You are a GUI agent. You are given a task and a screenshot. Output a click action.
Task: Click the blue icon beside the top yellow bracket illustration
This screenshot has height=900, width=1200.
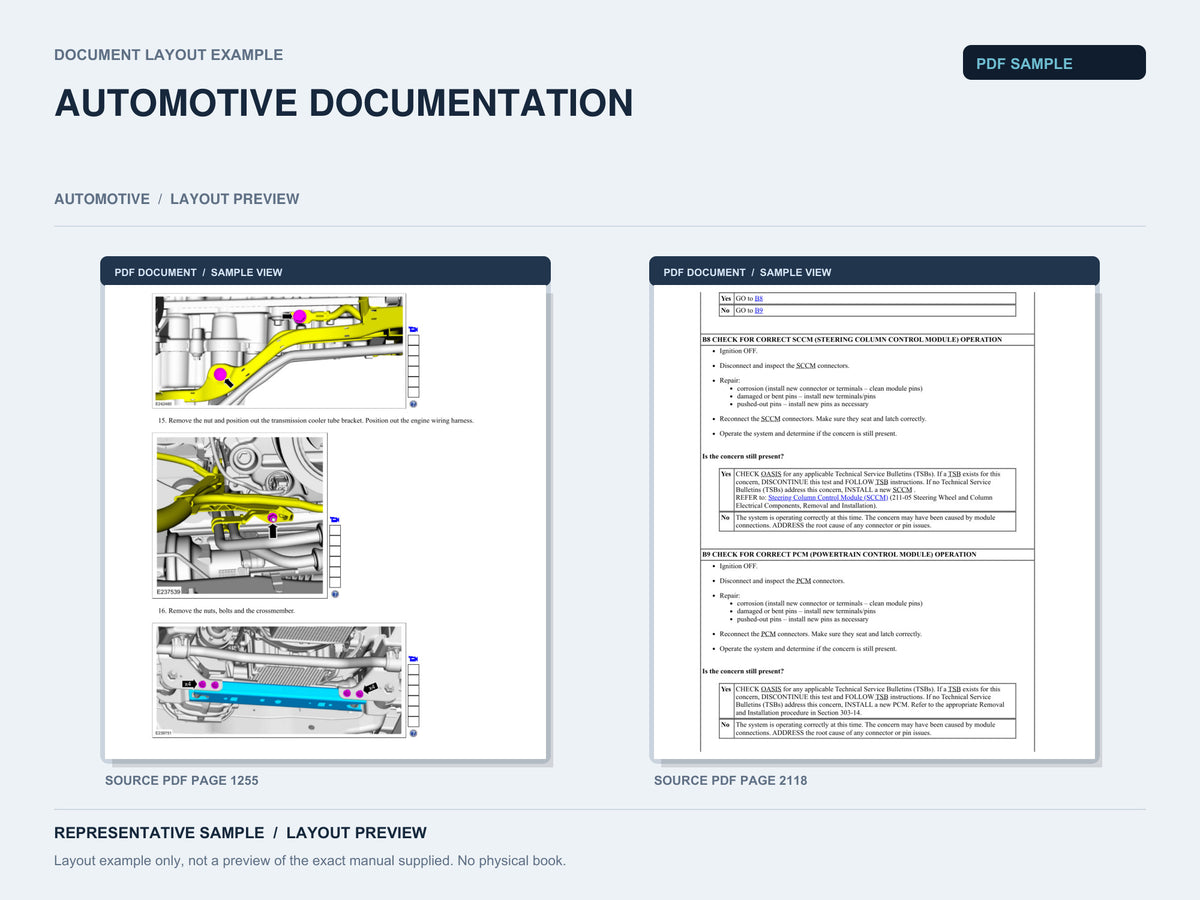click(x=413, y=330)
